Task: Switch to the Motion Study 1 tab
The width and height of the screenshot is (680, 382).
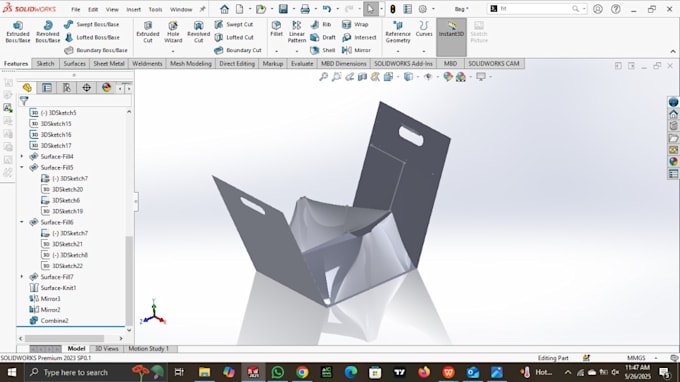Action: click(x=148, y=349)
